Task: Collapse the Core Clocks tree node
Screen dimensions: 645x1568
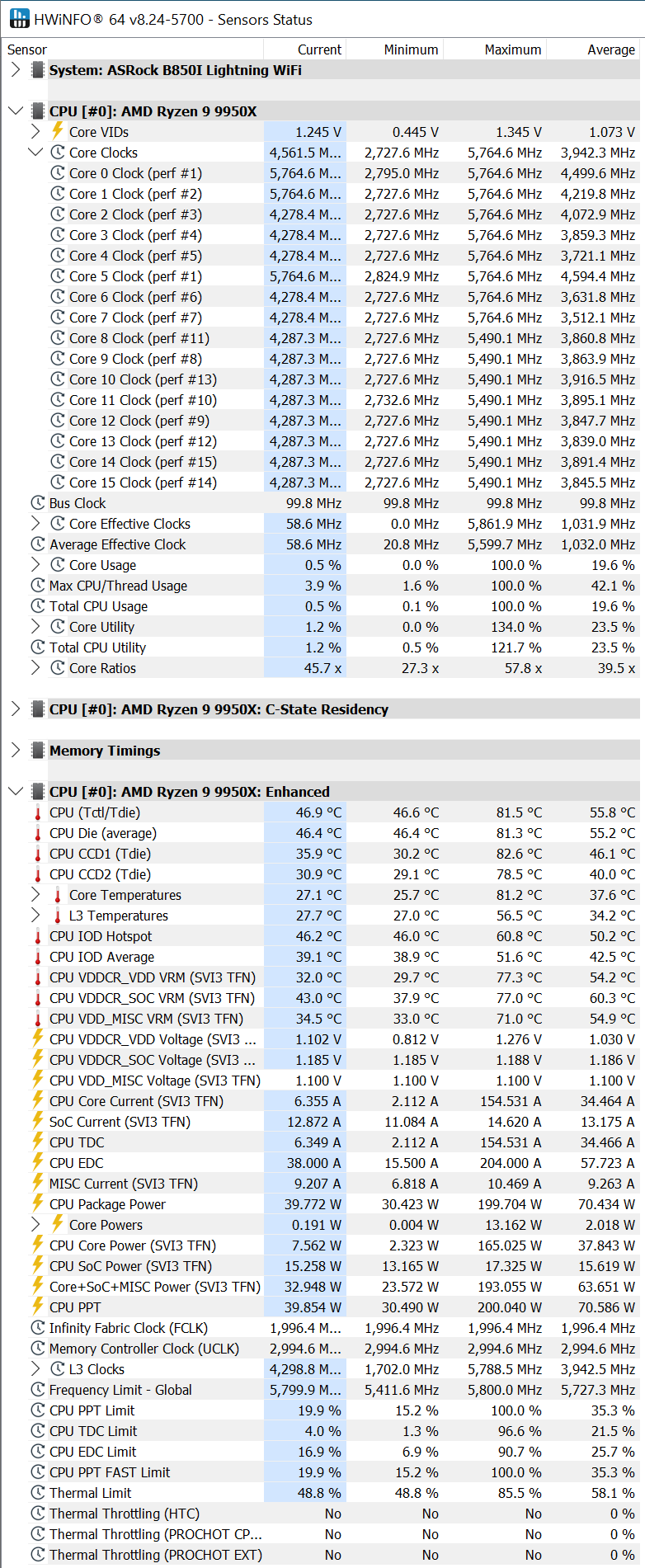Action: [x=35, y=153]
